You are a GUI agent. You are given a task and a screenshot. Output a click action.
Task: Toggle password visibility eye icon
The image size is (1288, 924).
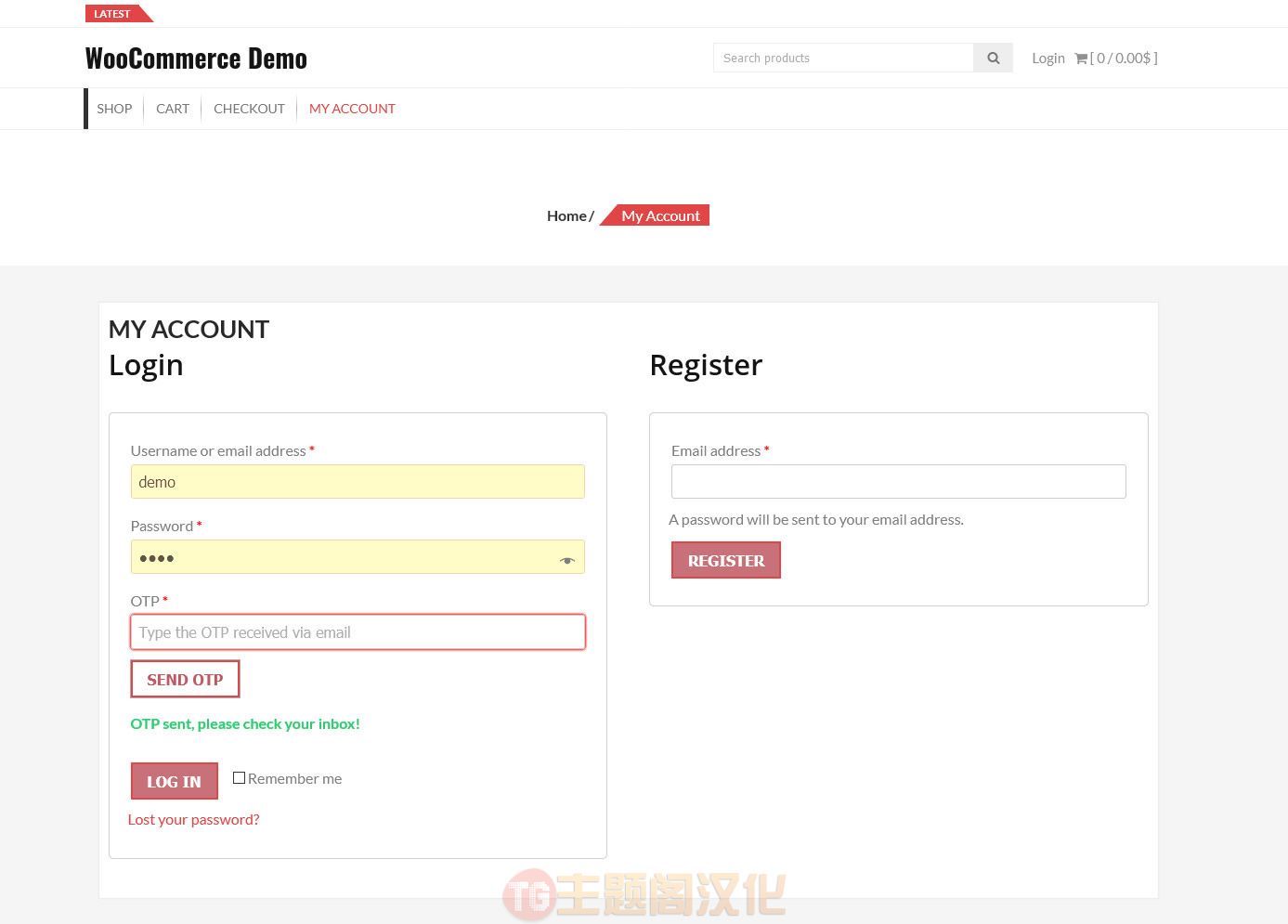point(566,560)
